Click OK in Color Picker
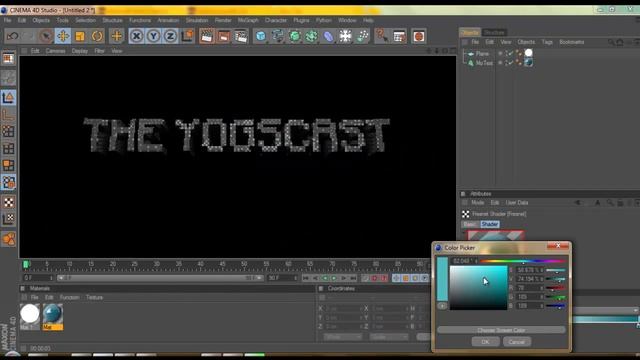This screenshot has width=640, height=360. [x=485, y=342]
